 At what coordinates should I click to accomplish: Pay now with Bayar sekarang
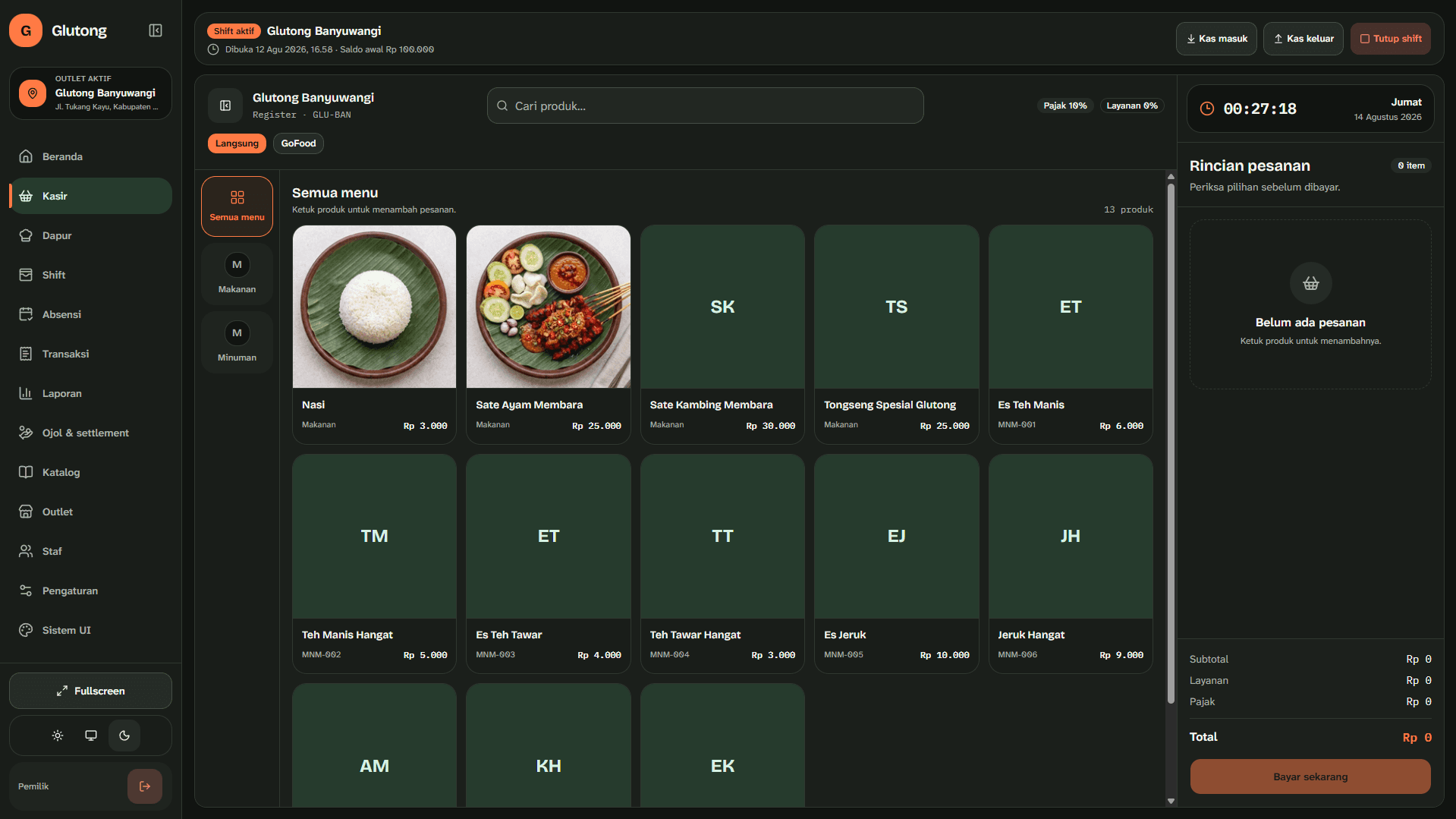point(1310,776)
